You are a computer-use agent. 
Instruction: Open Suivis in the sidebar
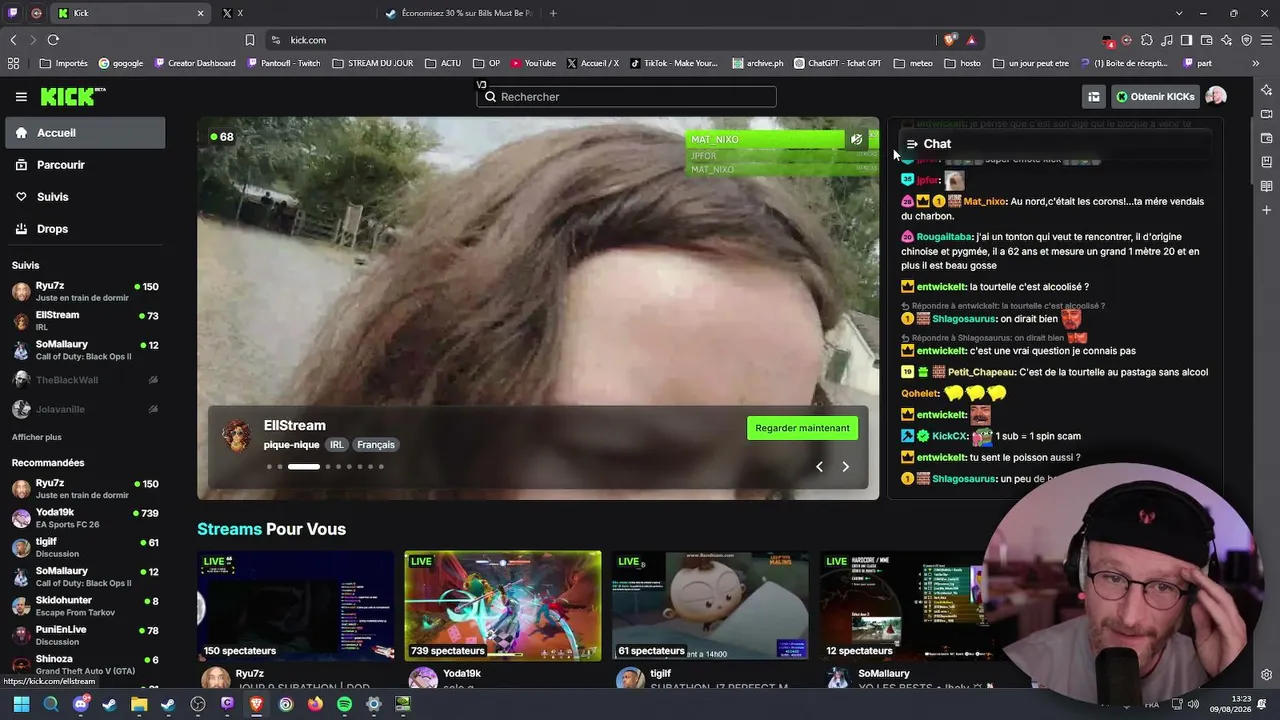tap(85, 197)
